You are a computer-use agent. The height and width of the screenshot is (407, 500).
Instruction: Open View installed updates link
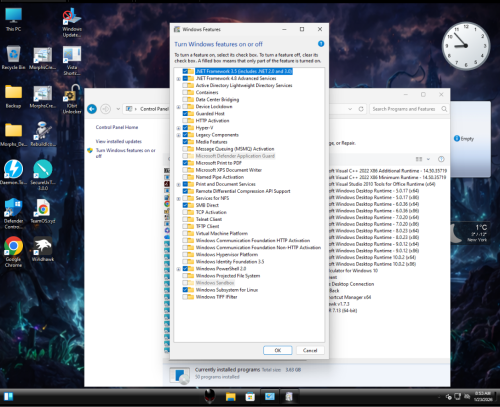[119, 141]
